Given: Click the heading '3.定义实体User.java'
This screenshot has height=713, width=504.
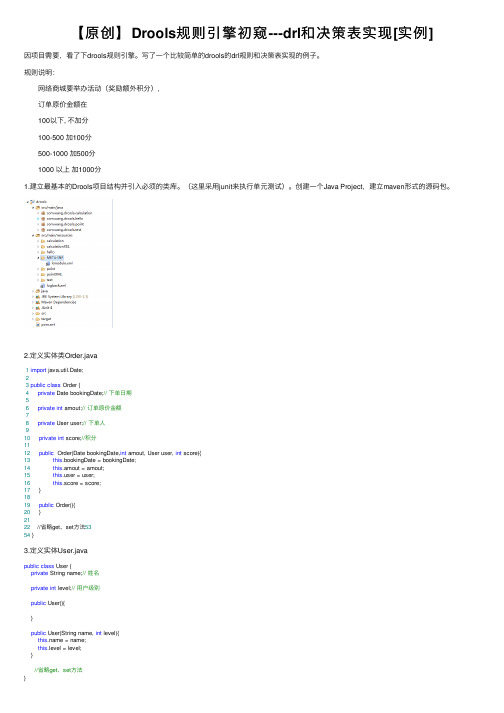Looking at the screenshot, I should (55, 550).
